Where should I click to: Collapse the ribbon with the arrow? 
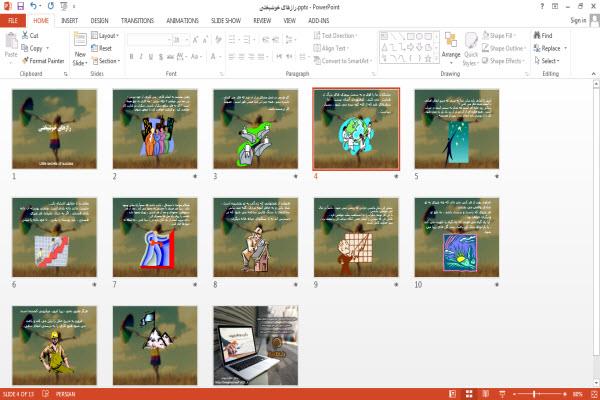click(x=593, y=74)
